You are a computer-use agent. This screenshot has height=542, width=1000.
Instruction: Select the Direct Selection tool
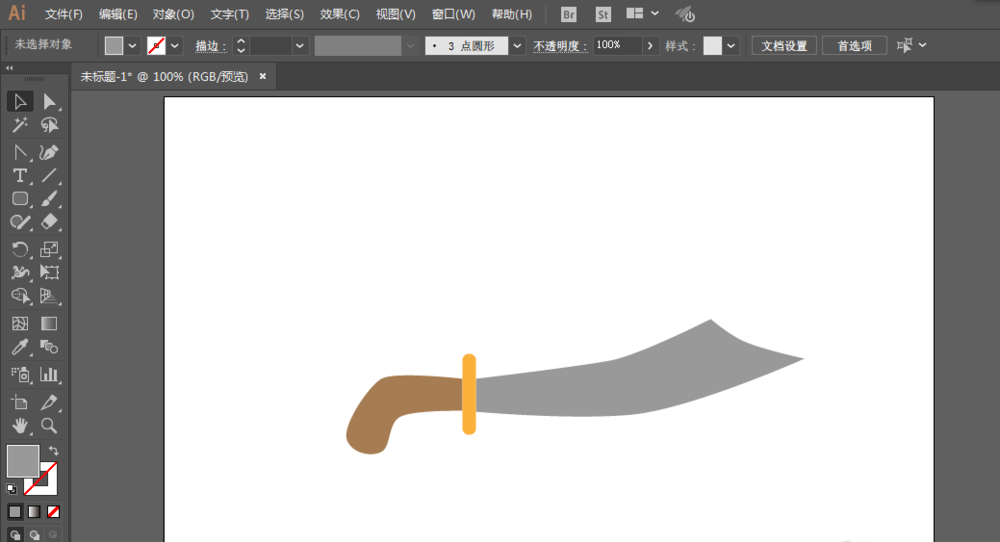point(49,101)
